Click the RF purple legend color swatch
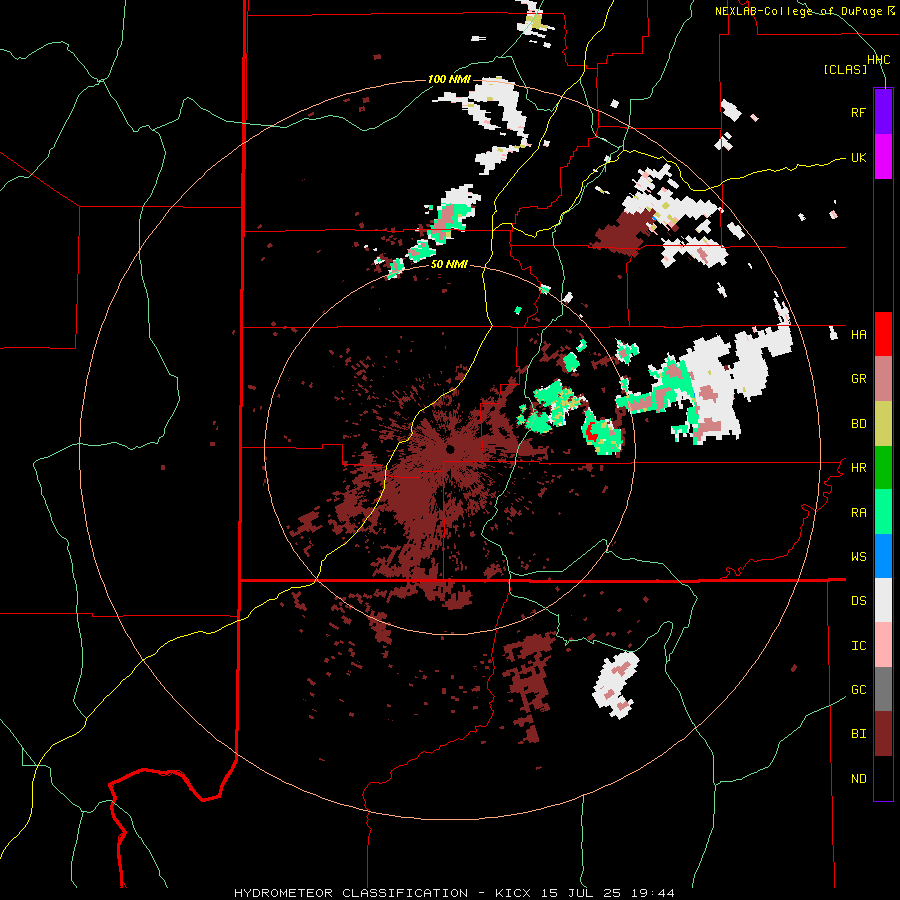The height and width of the screenshot is (900, 900). pos(883,112)
